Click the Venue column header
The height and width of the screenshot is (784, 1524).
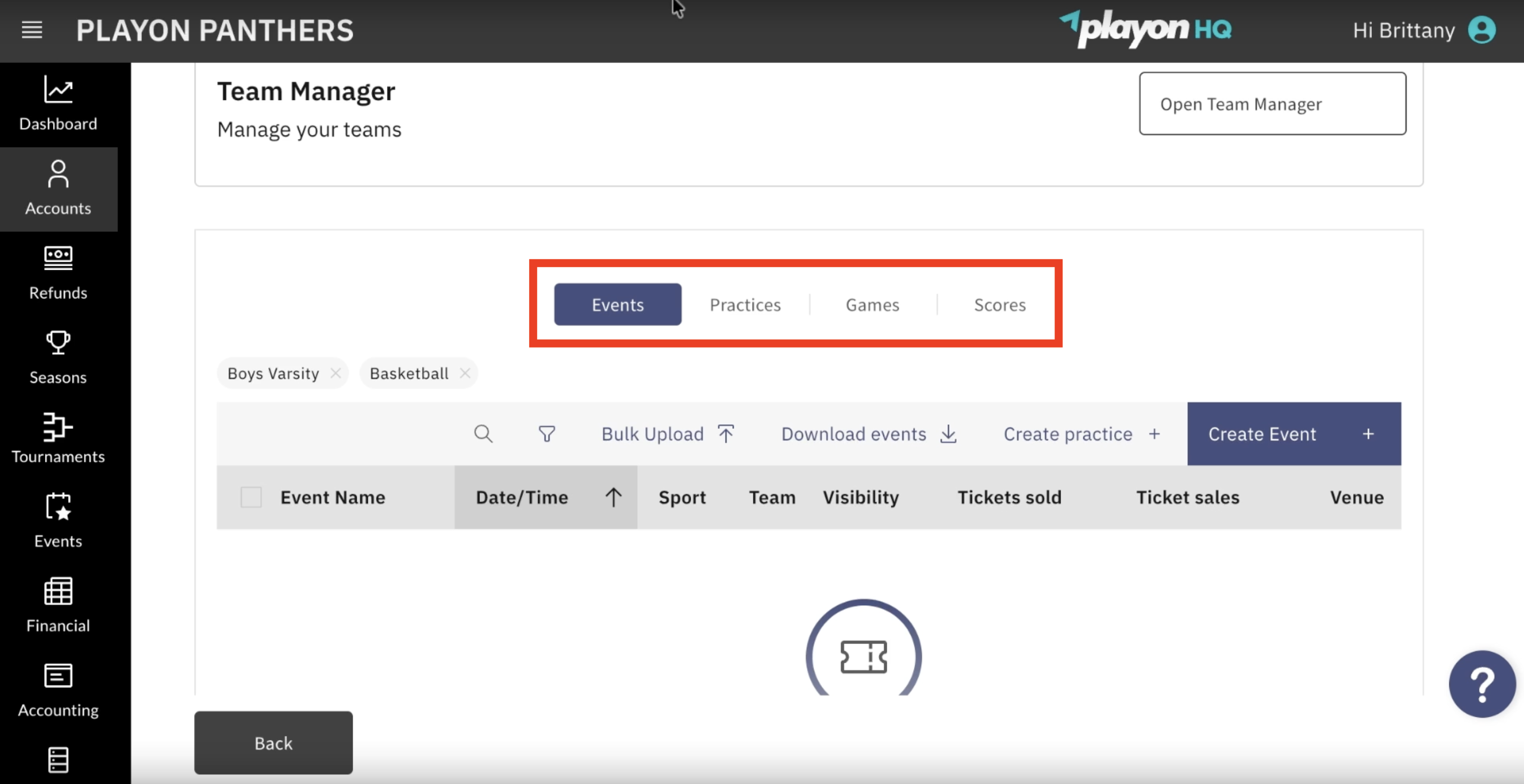coord(1357,497)
